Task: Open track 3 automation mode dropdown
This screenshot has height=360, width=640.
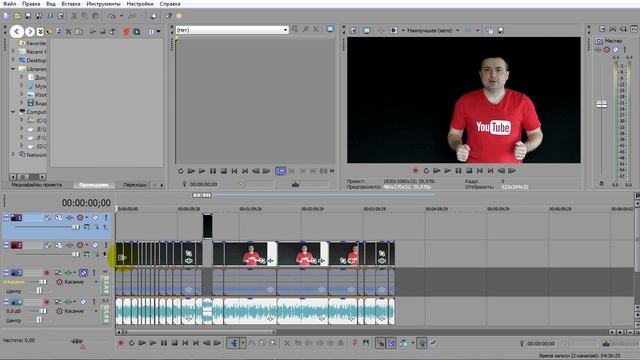Action: pyautogui.click(x=96, y=282)
